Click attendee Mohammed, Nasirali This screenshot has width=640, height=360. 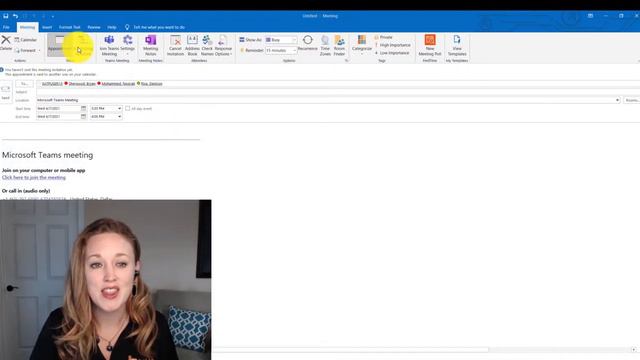click(x=118, y=84)
